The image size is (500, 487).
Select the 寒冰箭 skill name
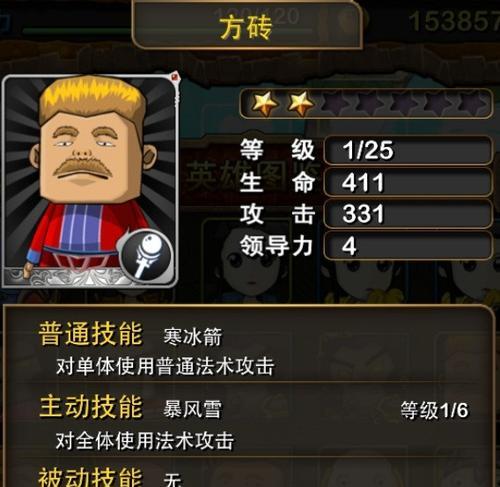point(192,337)
